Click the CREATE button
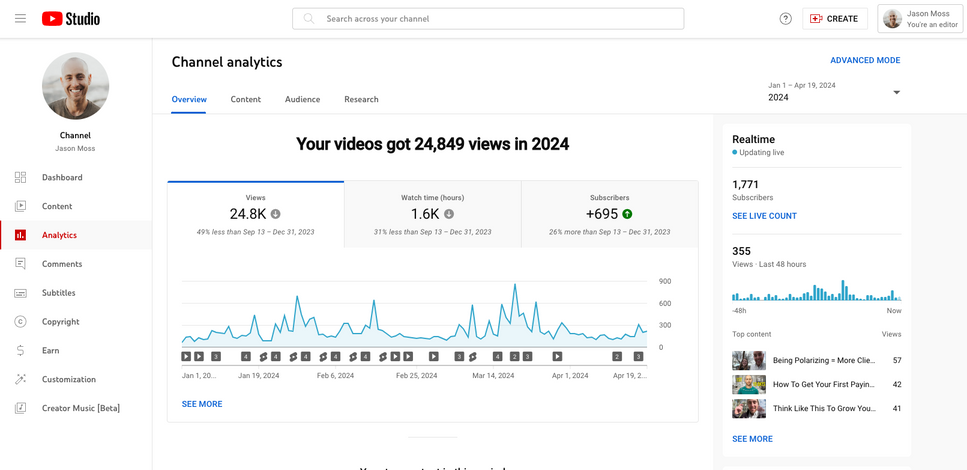 (x=834, y=19)
